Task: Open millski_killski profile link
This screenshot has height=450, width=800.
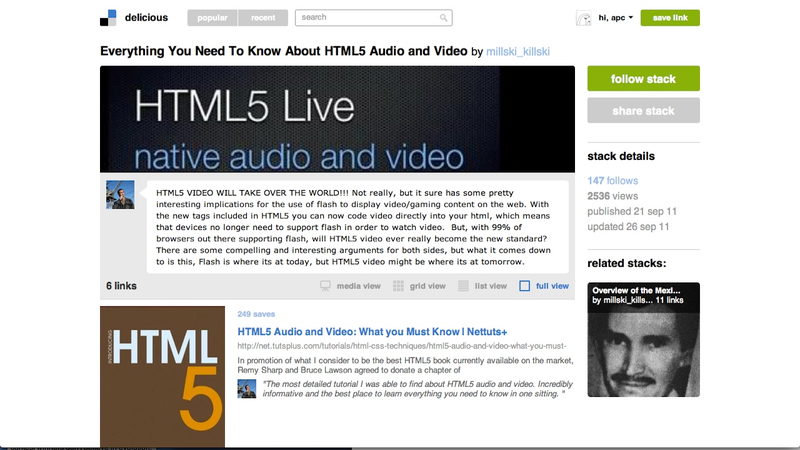Action: click(x=518, y=52)
